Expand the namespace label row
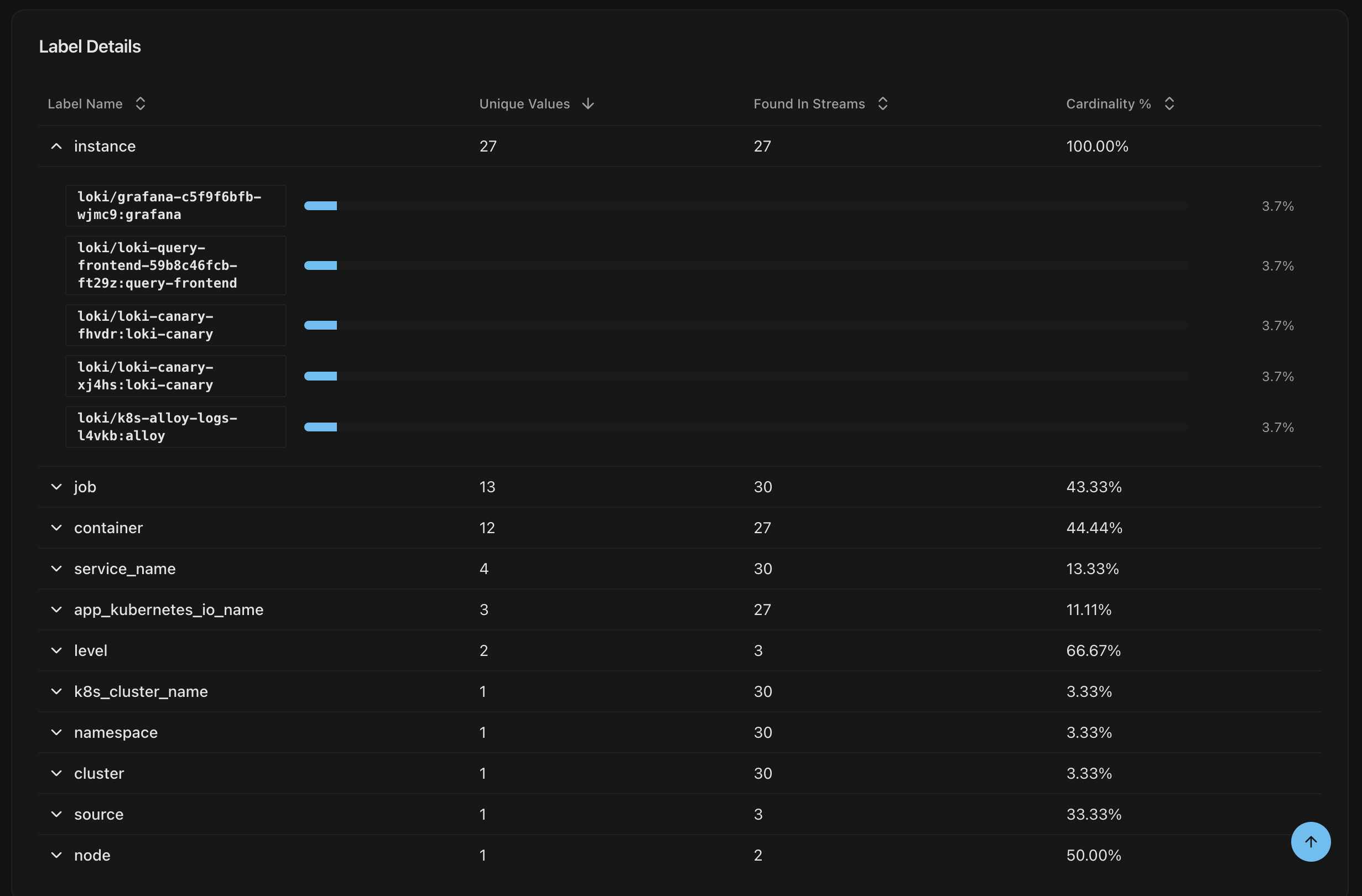 coord(56,732)
